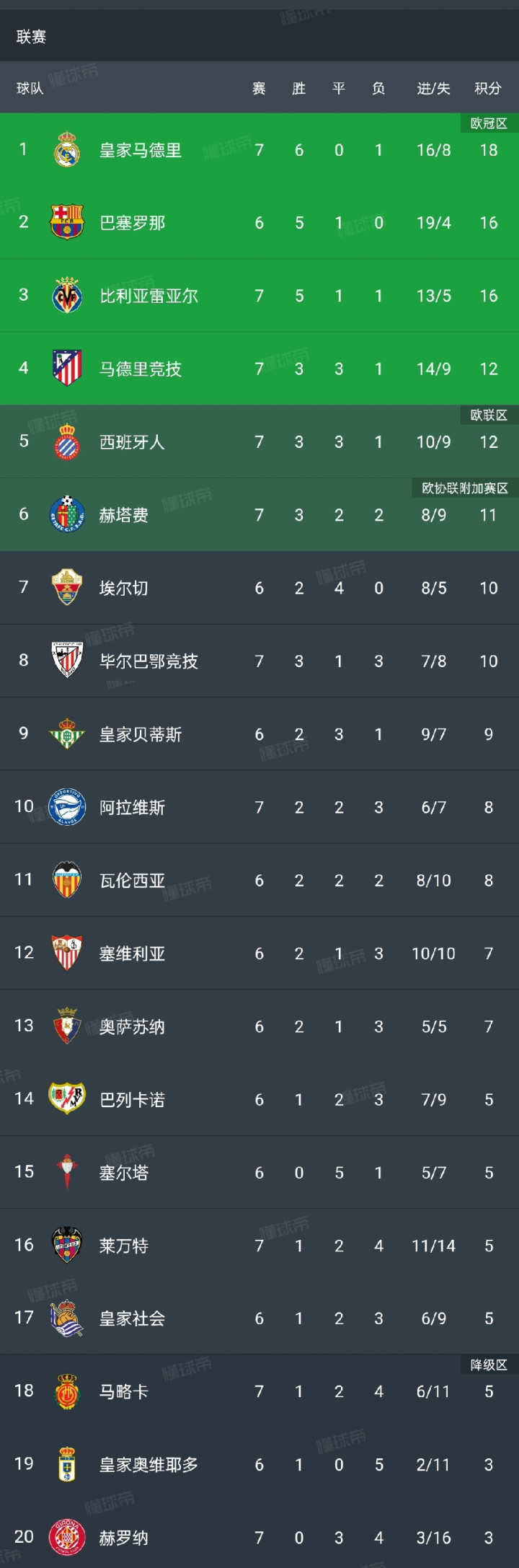Open team name 皇家马德里
The width and height of the screenshot is (519, 1568).
pos(141,151)
